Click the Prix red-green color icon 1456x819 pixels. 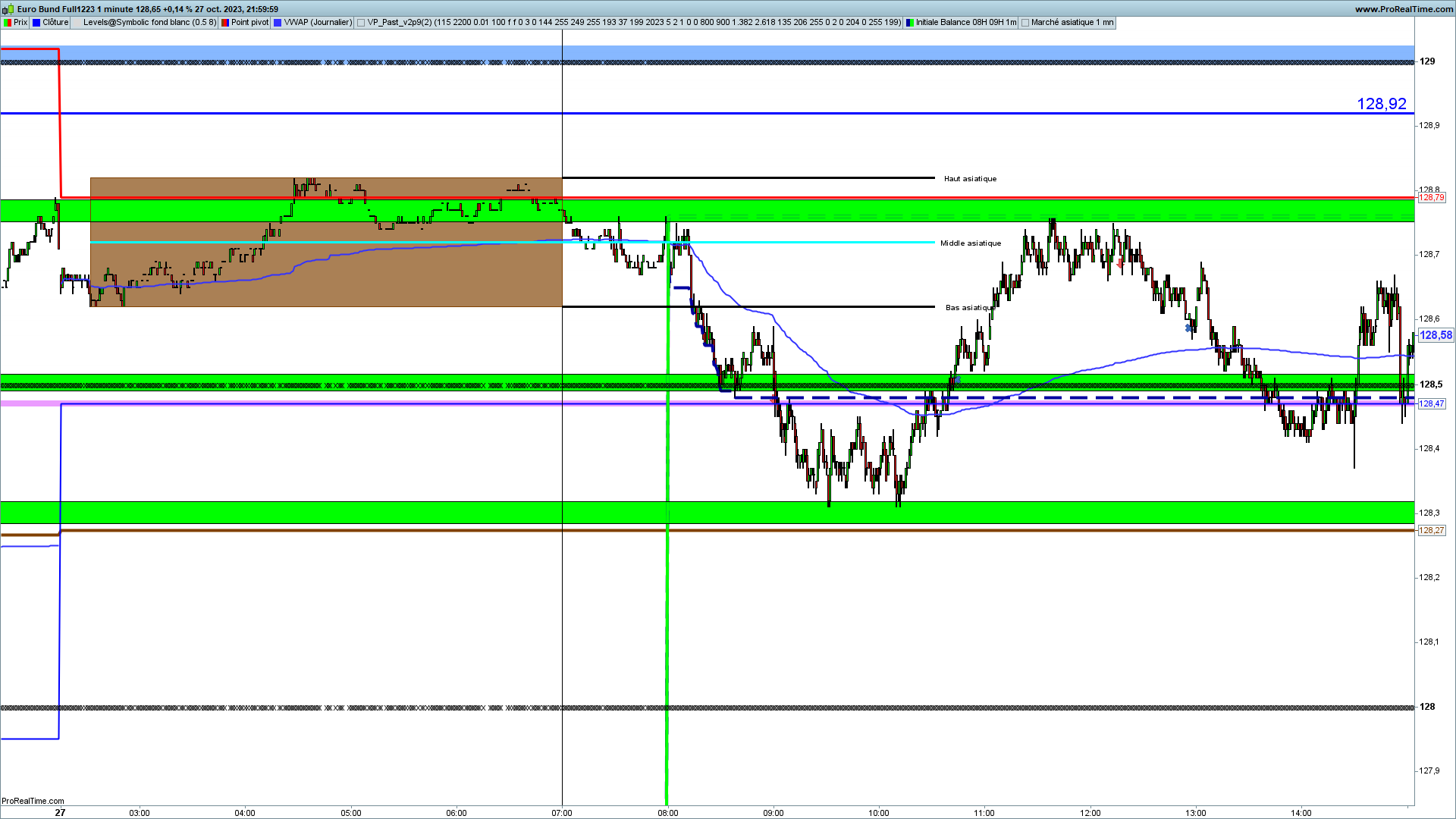point(8,23)
